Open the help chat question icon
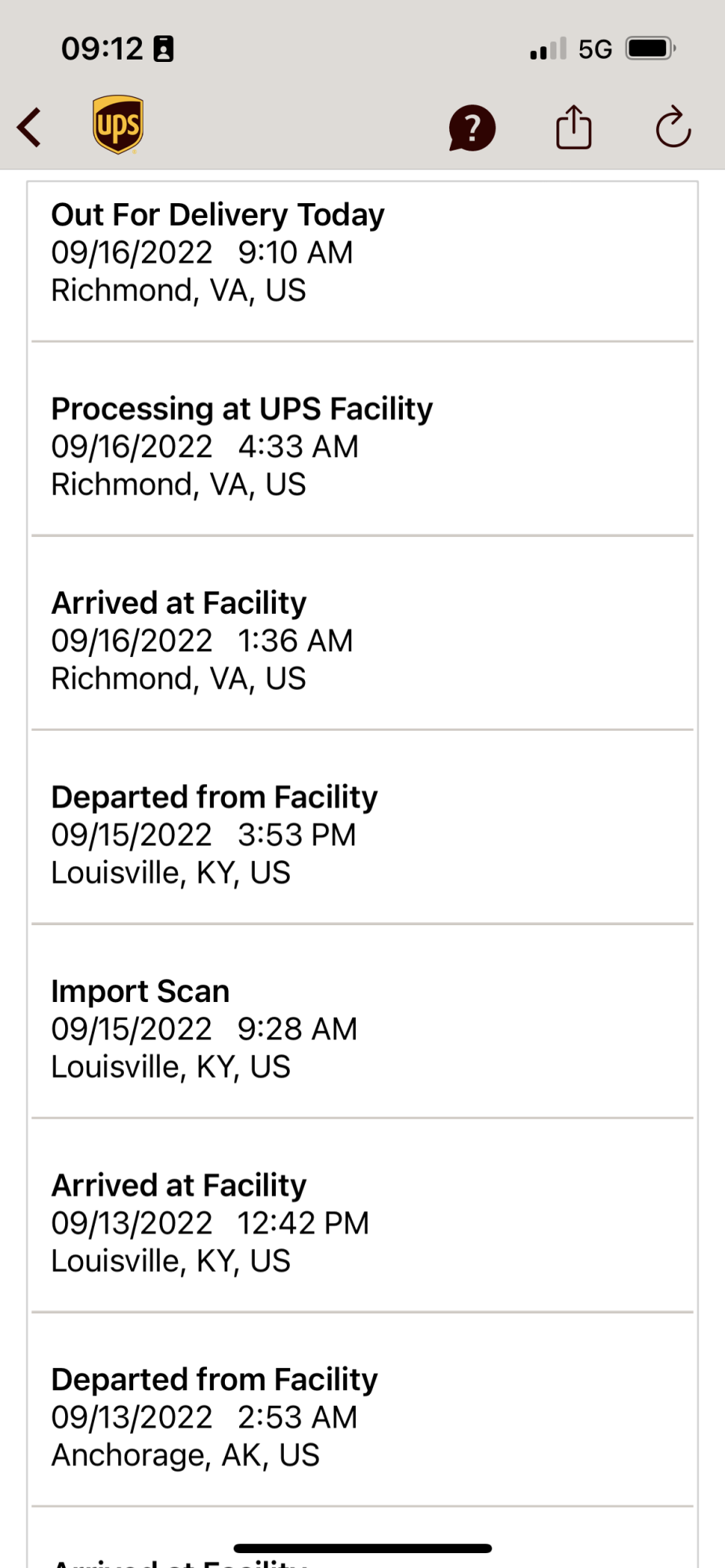The height and width of the screenshot is (1568, 725). tap(472, 128)
